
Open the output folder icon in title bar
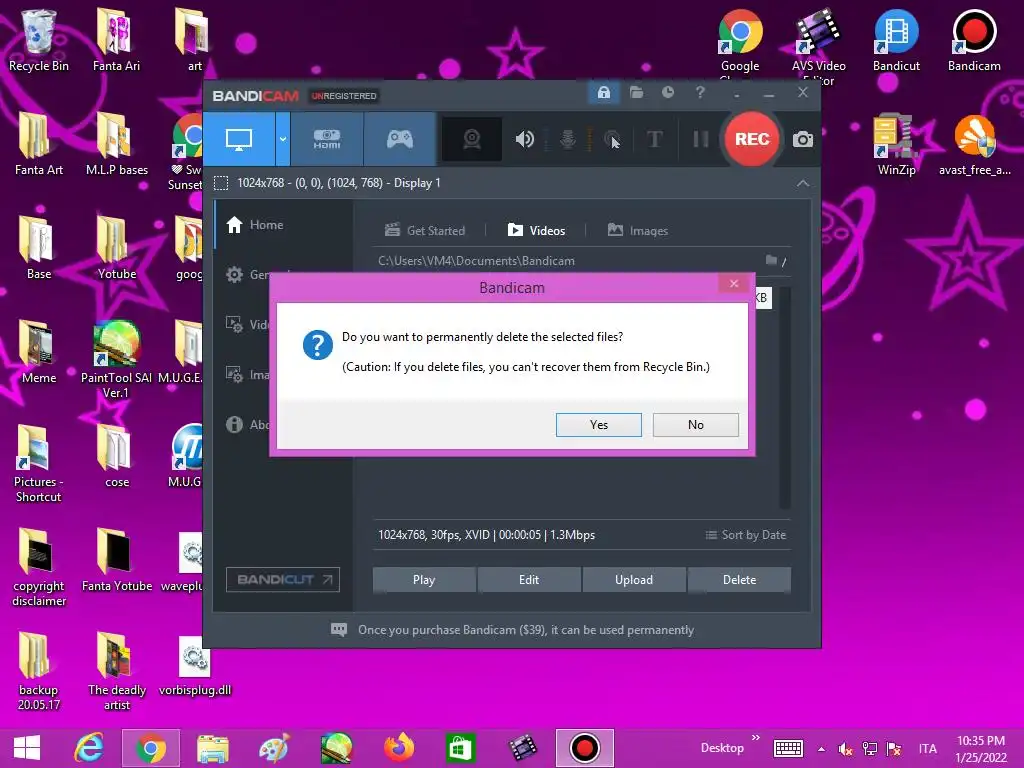(636, 93)
